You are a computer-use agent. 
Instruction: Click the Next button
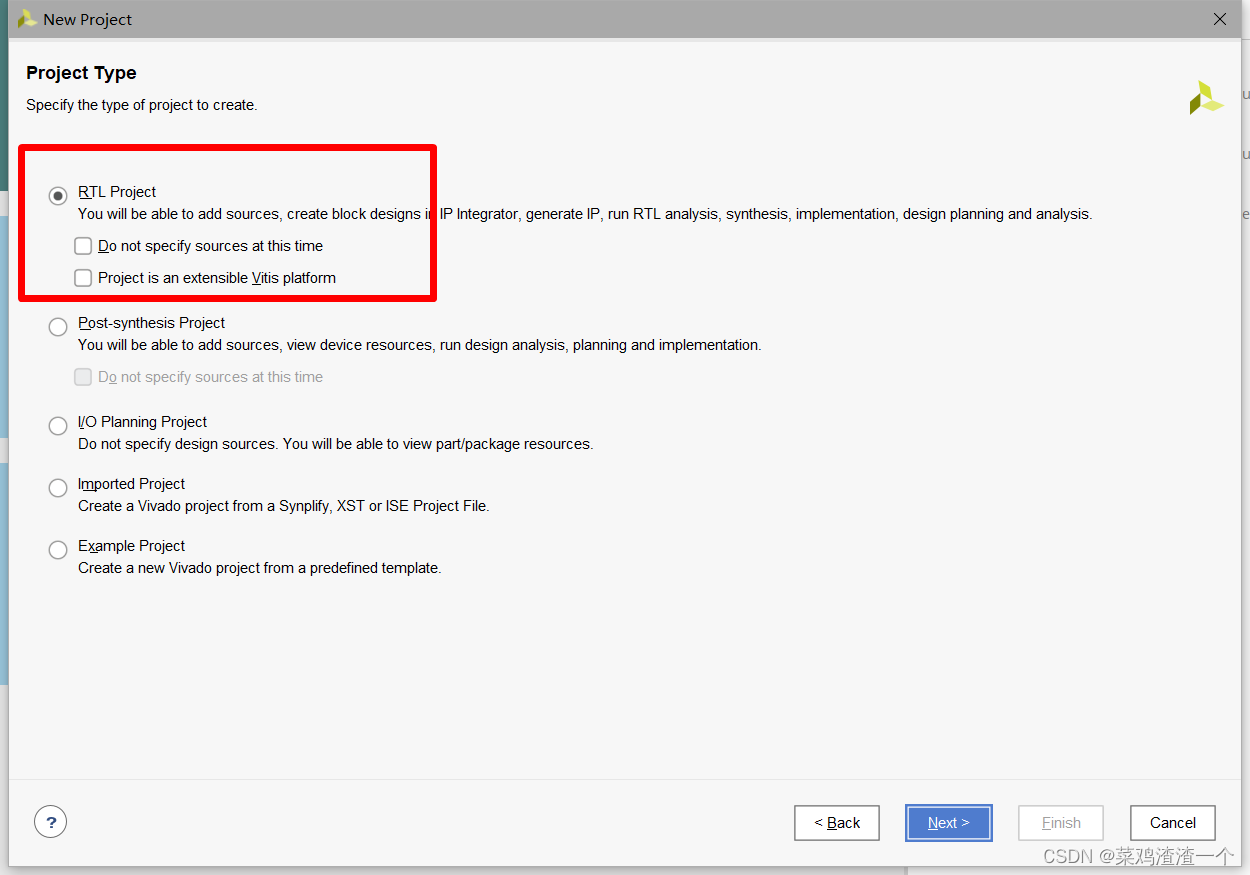[949, 823]
